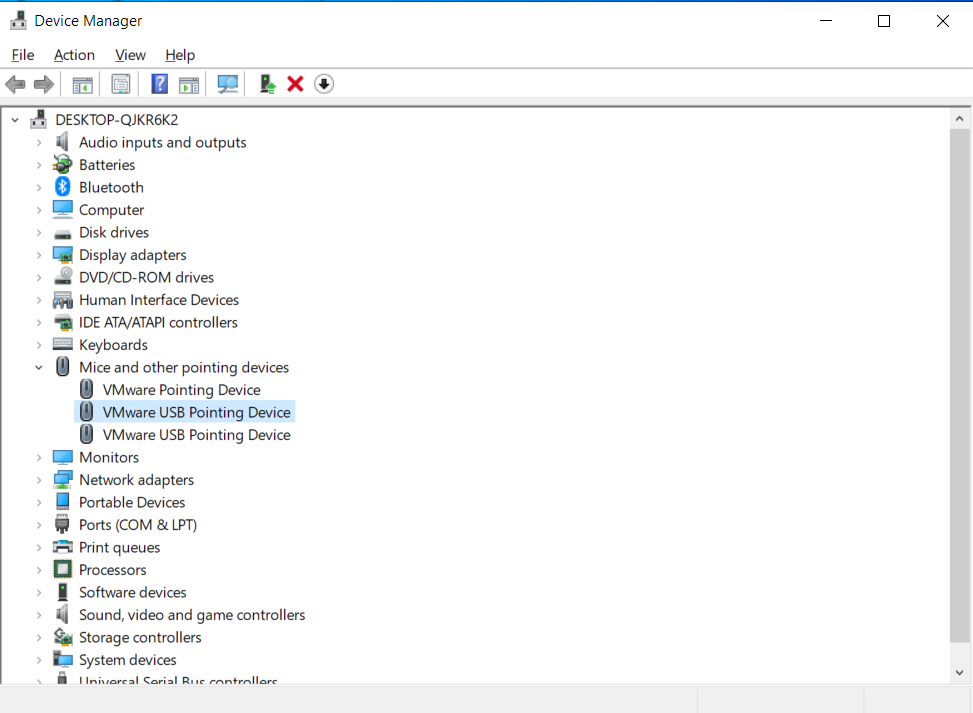The height and width of the screenshot is (713, 973).
Task: Toggle the show/hide console tree icon
Action: click(83, 84)
